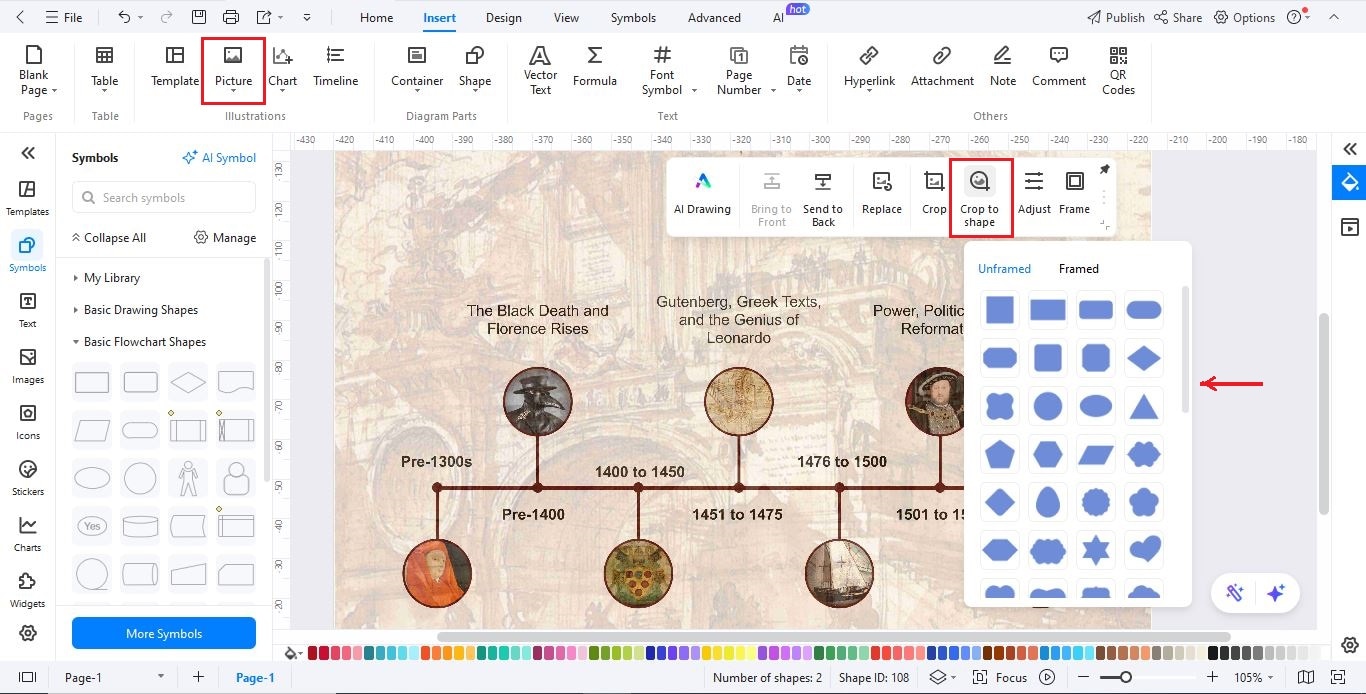Image resolution: width=1366 pixels, height=694 pixels.
Task: Open the Page-1 selector dropdown
Action: click(160, 677)
